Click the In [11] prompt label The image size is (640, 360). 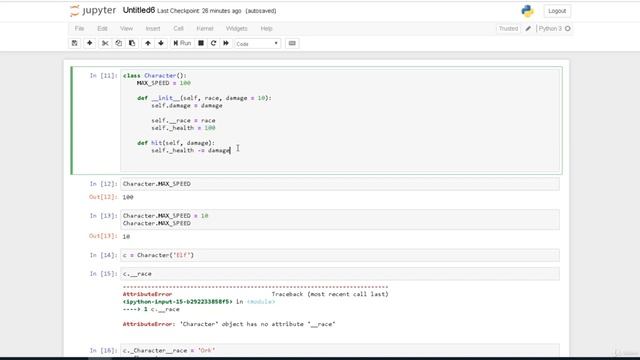click(x=103, y=76)
